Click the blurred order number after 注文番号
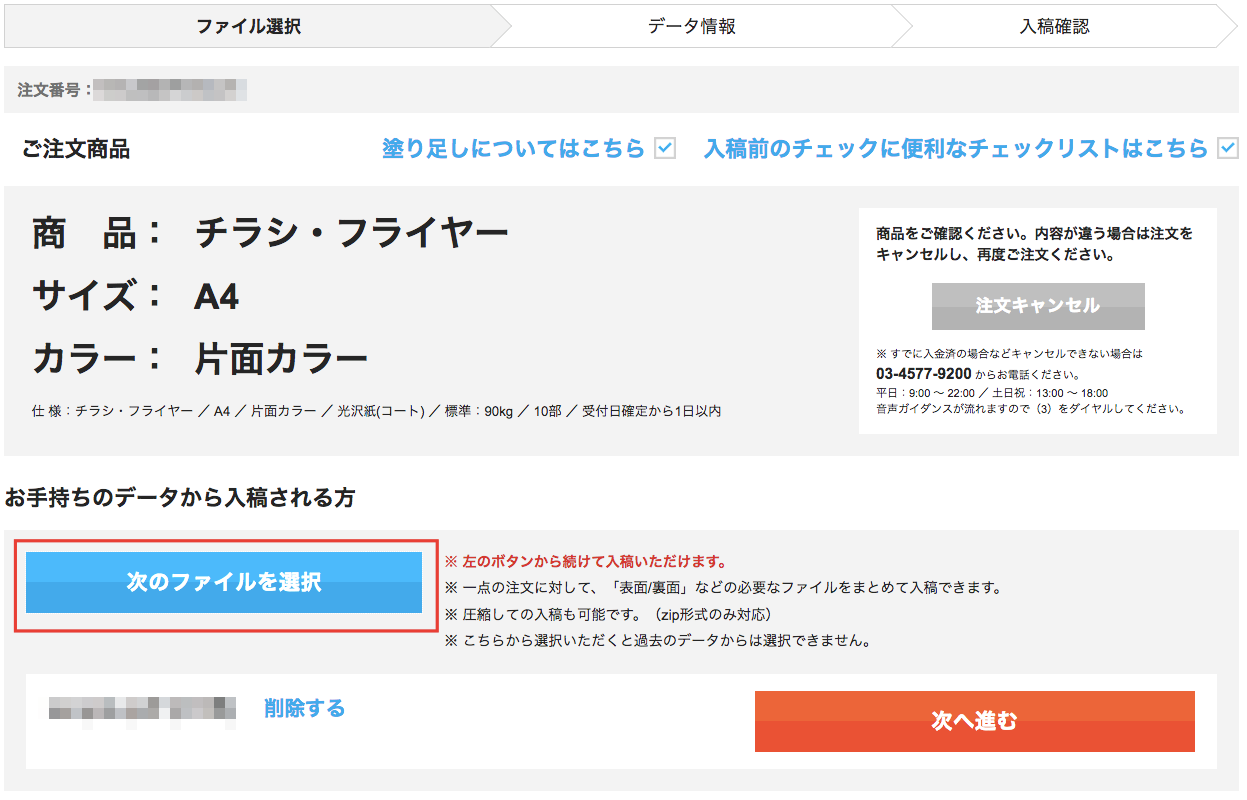 (x=170, y=90)
